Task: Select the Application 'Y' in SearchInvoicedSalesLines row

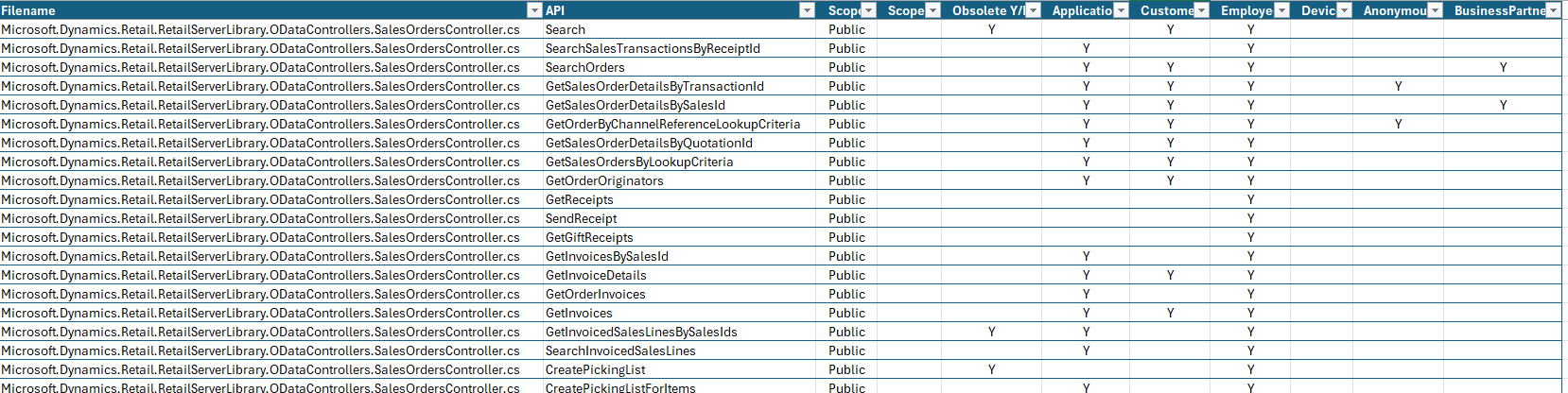Action: 1086,350
